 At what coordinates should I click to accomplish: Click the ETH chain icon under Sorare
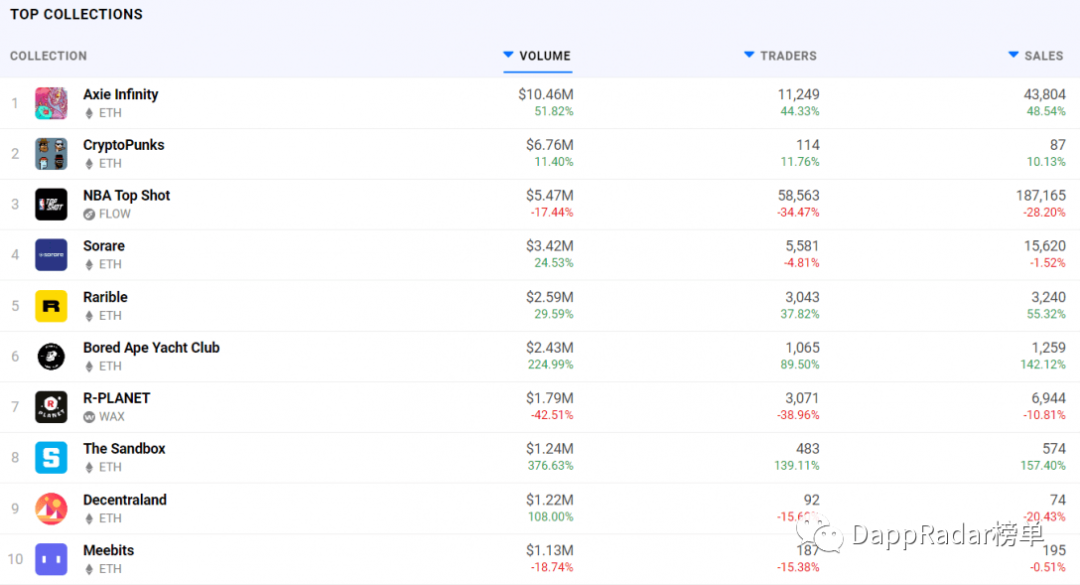[x=89, y=265]
